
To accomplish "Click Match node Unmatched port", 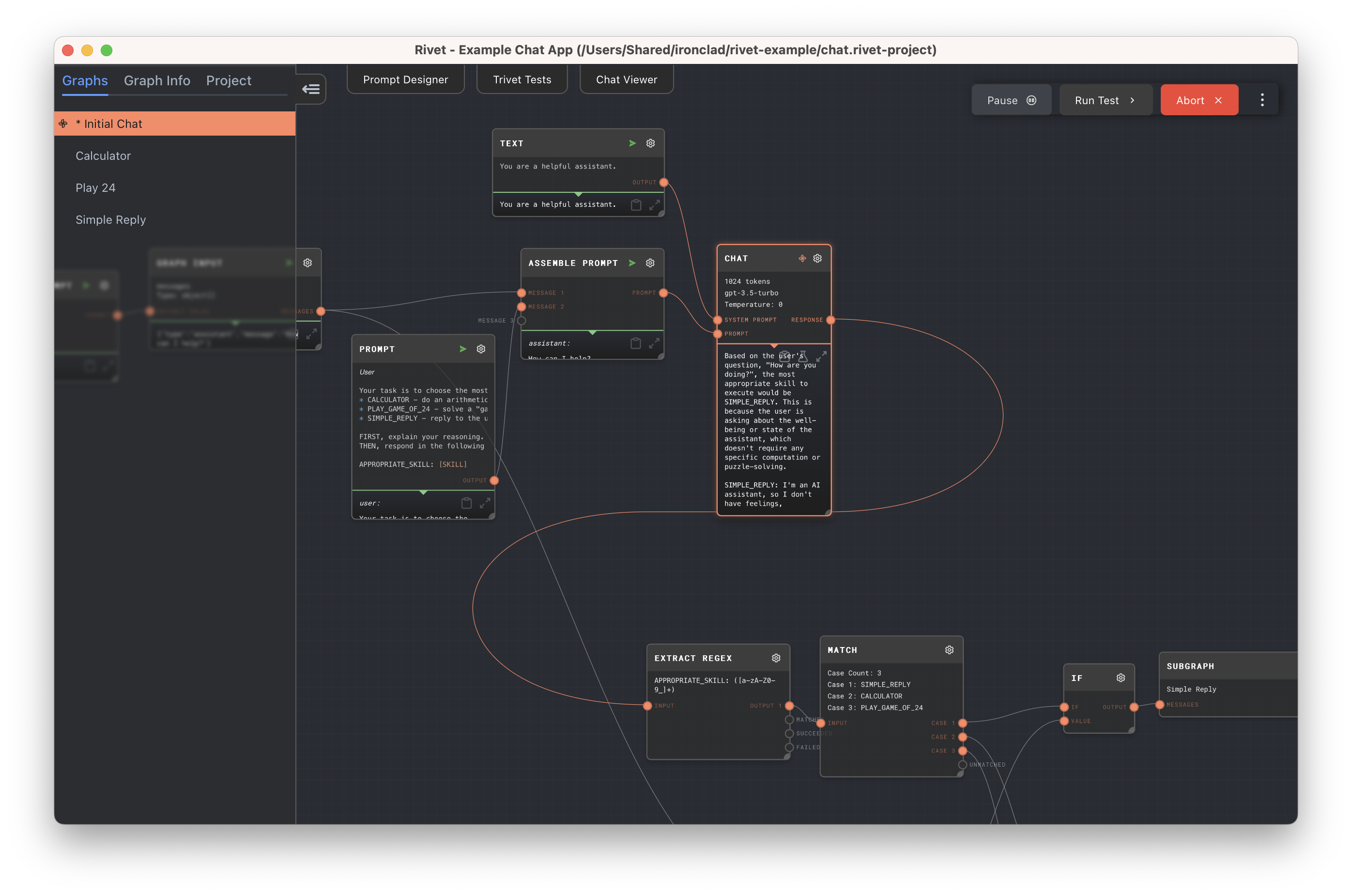I will (963, 765).
